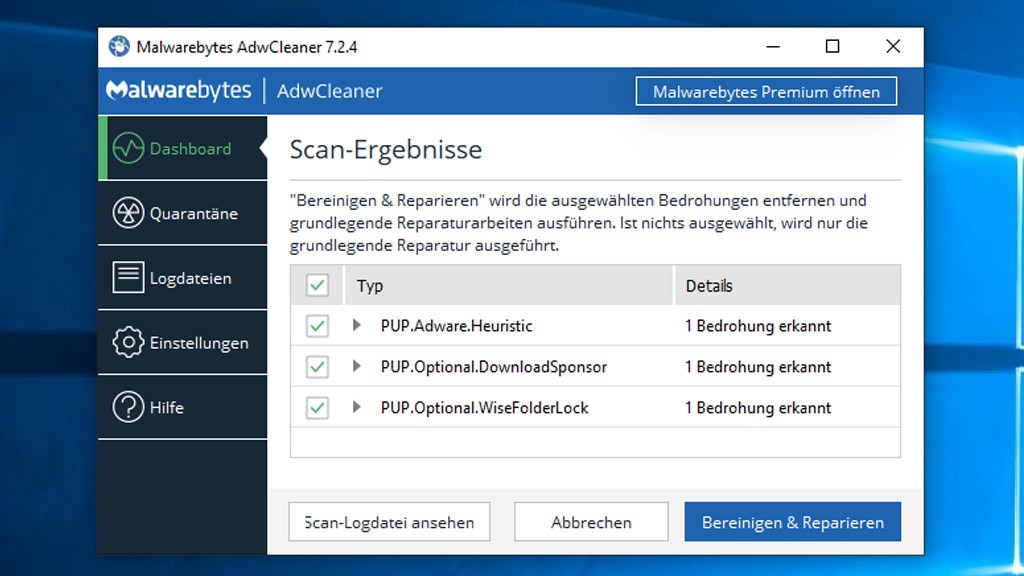
Task: Click the Hilfe question mark icon
Action: tap(128, 407)
